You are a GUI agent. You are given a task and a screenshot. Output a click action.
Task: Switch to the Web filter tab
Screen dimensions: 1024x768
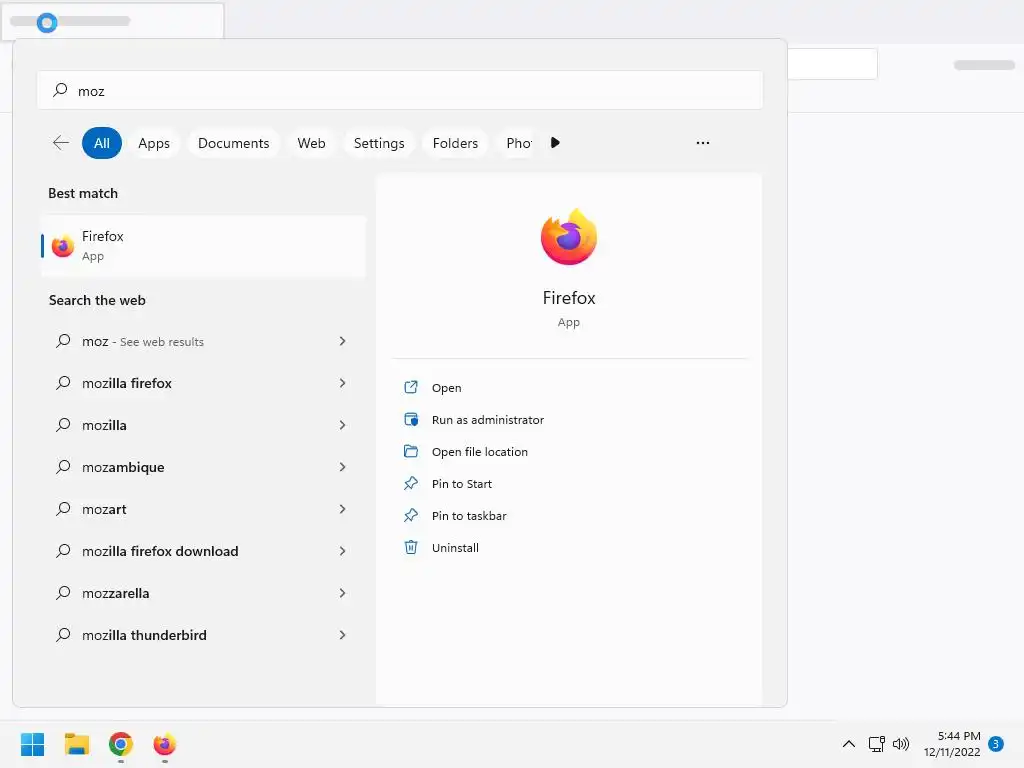[312, 143]
